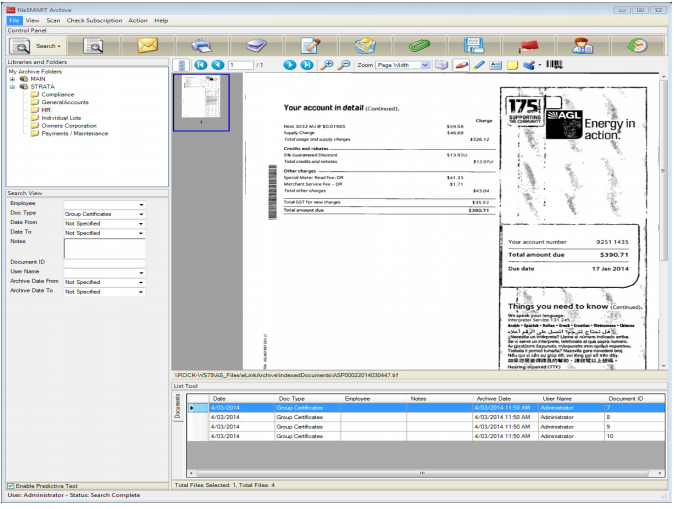Open the Zoom Page Width dropdown
Viewport: 674px width, 509px height.
[x=425, y=64]
